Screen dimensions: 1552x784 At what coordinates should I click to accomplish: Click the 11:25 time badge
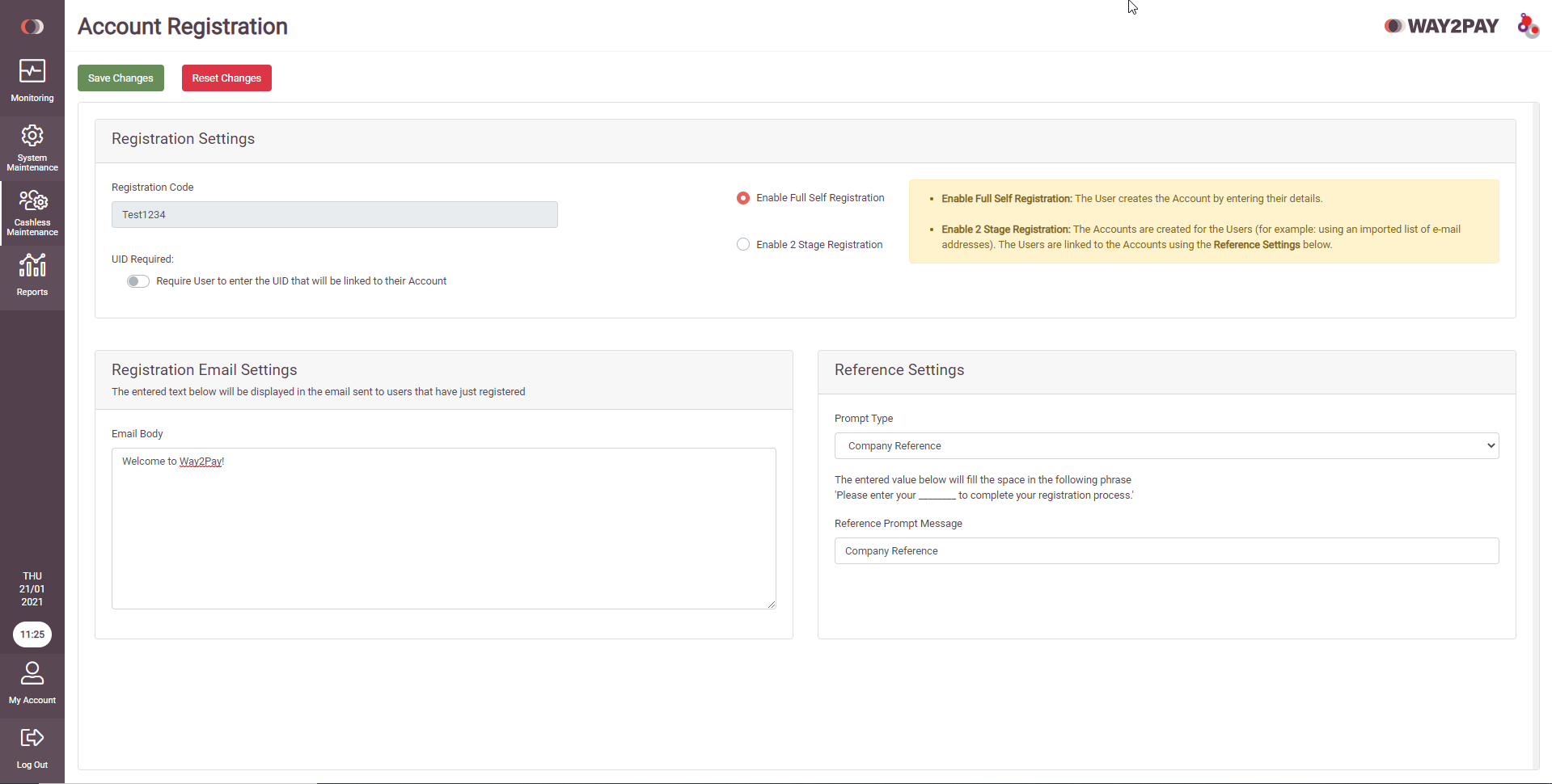pyautogui.click(x=32, y=634)
